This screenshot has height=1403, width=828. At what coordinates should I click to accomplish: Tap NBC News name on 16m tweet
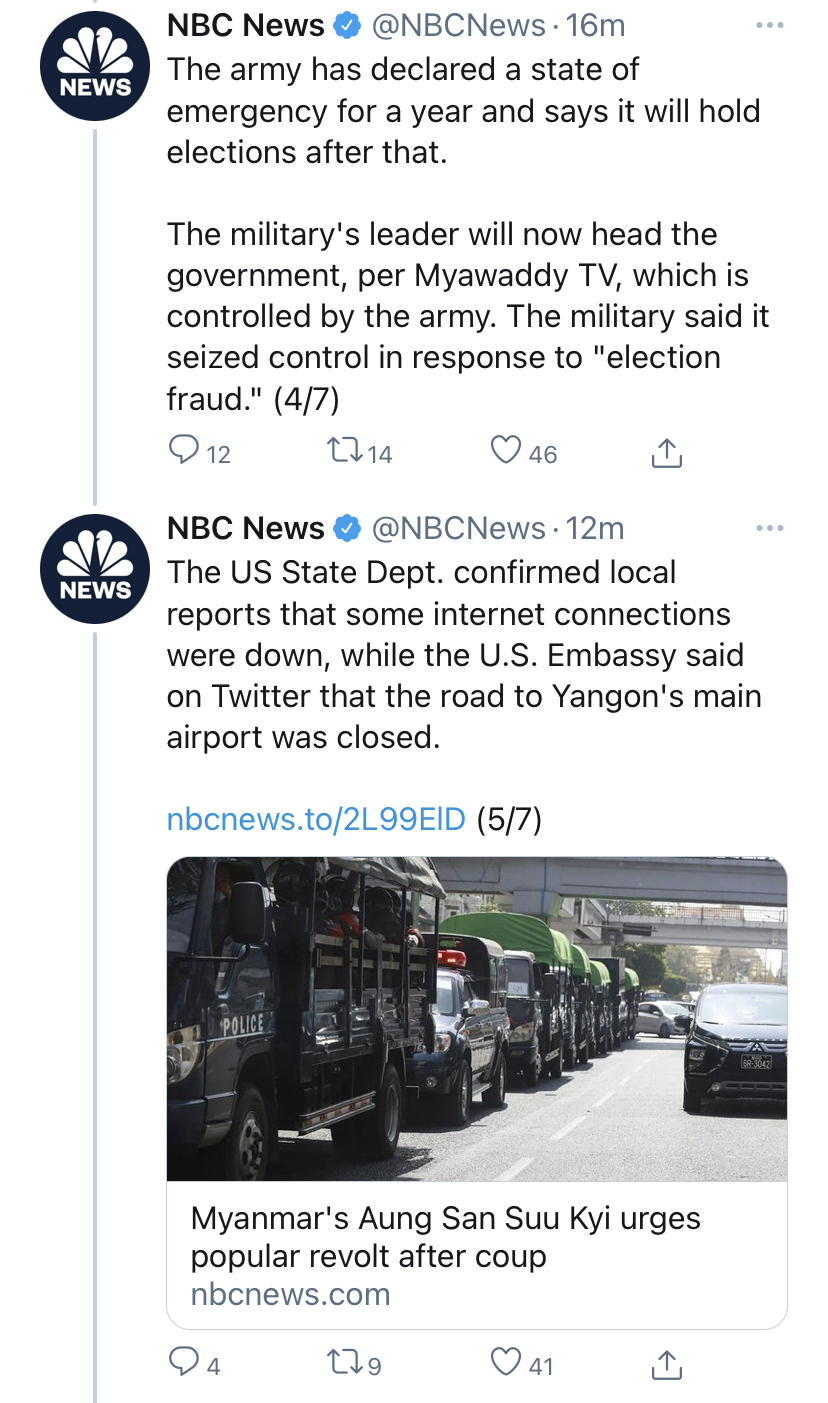pos(245,26)
